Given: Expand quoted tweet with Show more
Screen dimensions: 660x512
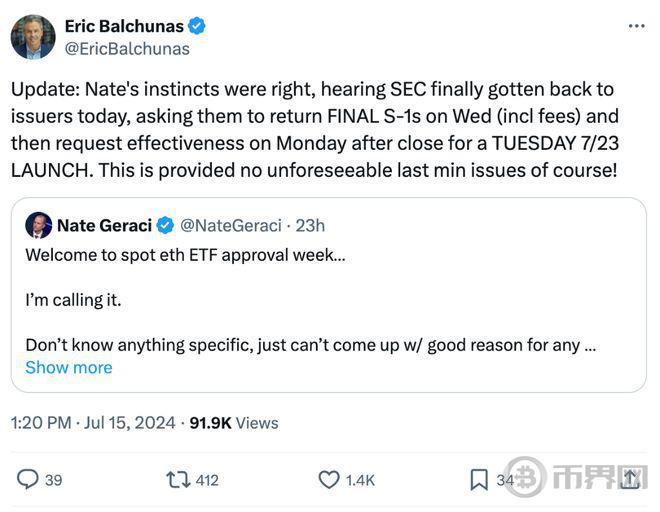Looking at the screenshot, I should (x=69, y=368).
